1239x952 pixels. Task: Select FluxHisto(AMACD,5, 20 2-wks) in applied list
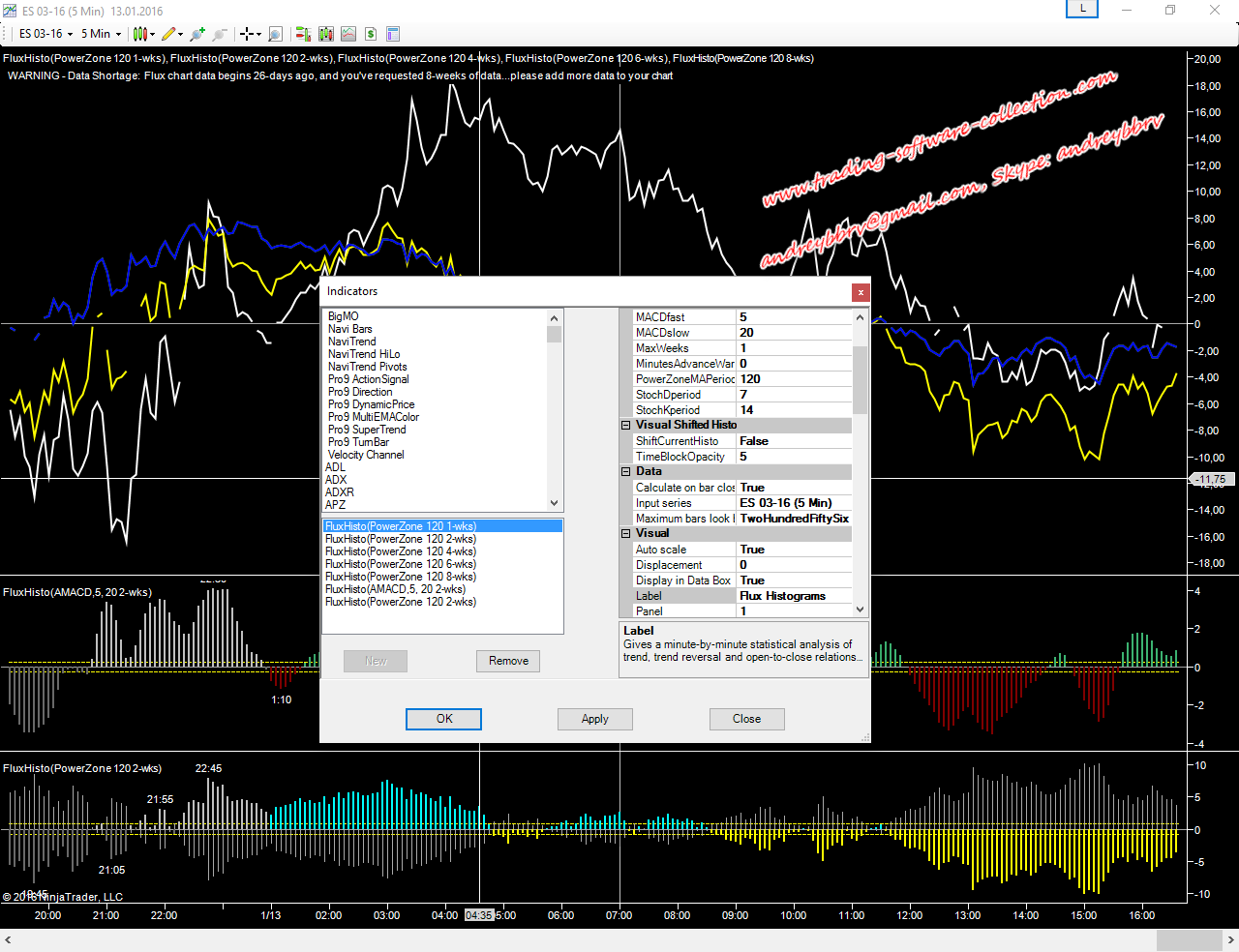(x=395, y=589)
